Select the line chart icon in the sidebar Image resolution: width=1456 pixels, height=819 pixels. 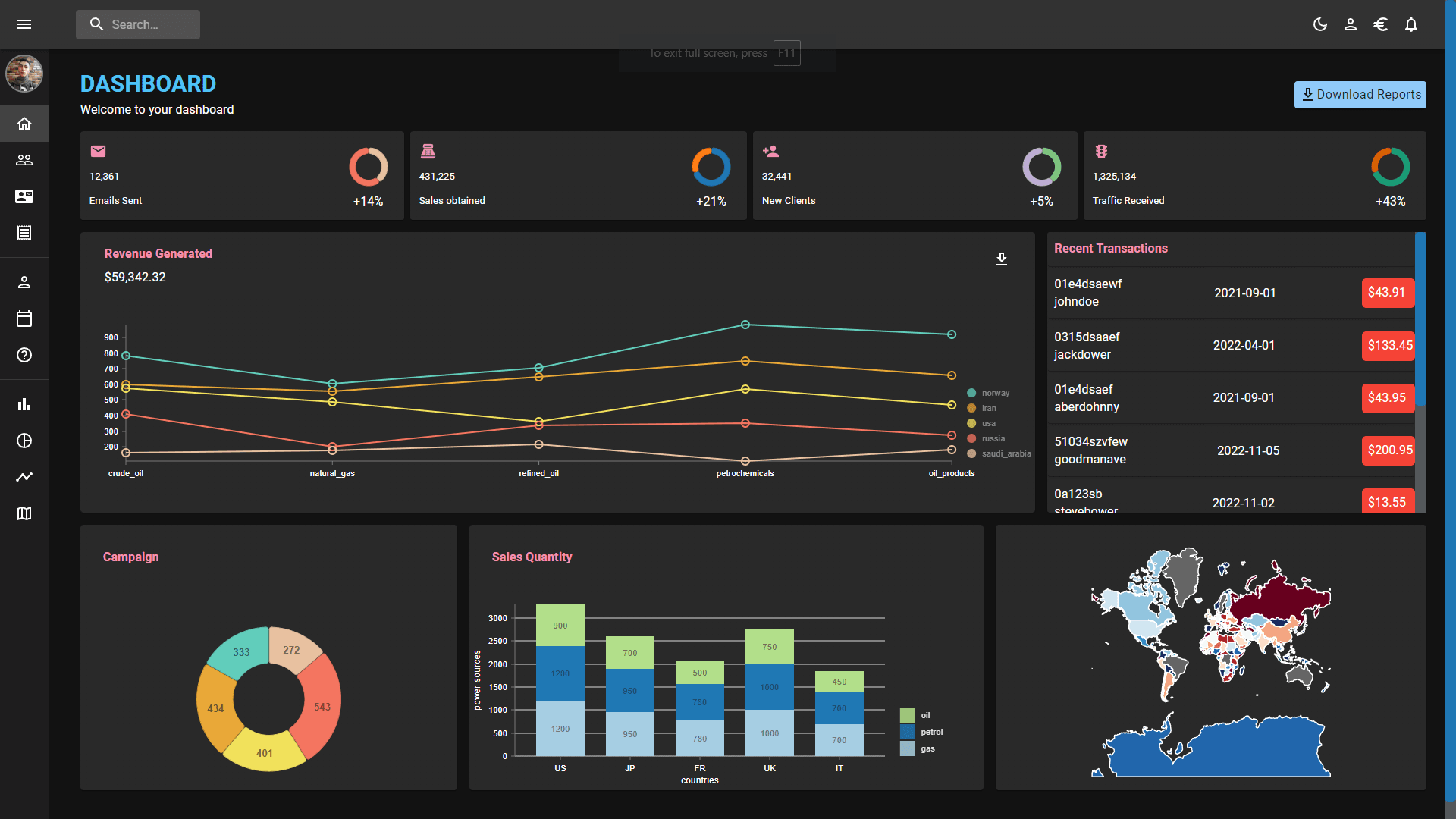click(x=24, y=477)
